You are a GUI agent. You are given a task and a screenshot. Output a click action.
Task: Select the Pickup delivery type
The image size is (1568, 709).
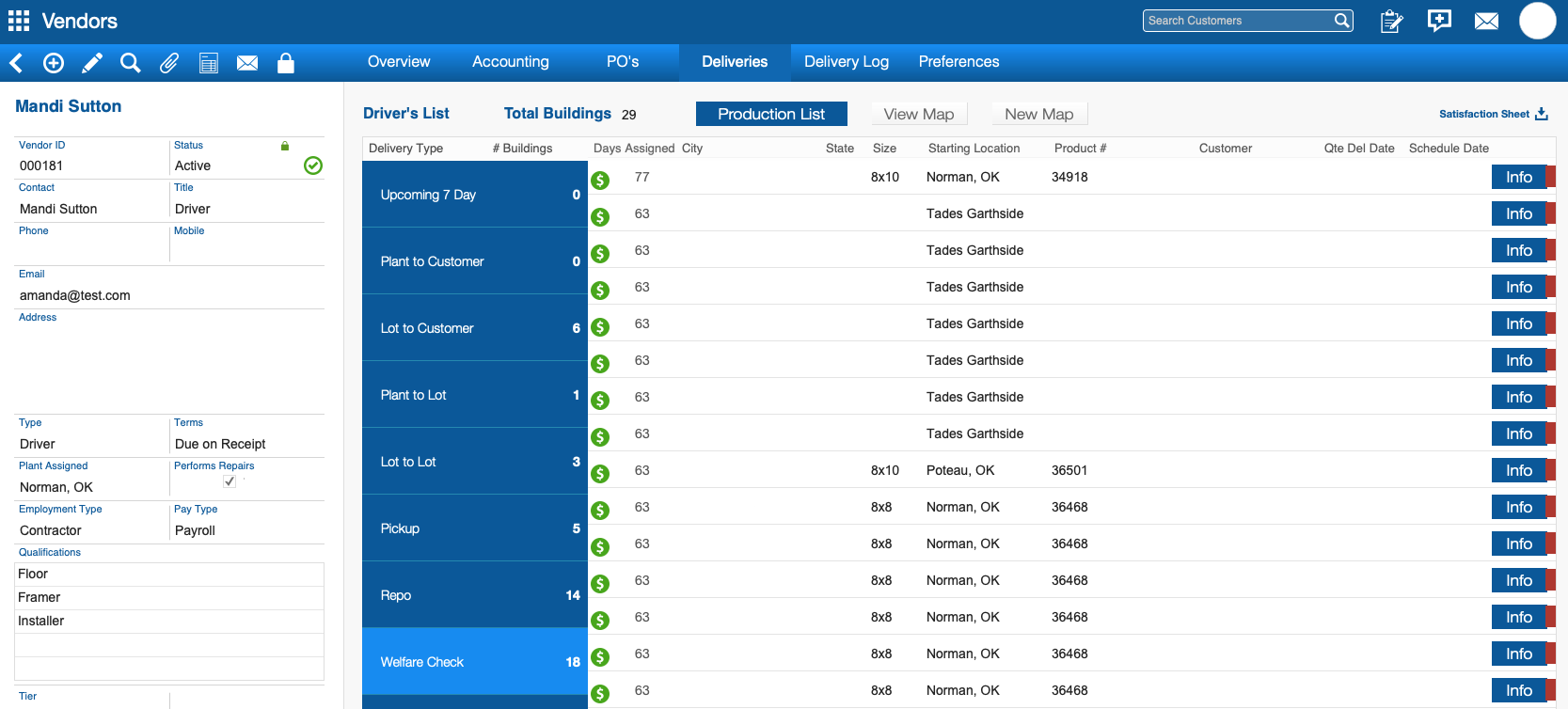coord(475,528)
